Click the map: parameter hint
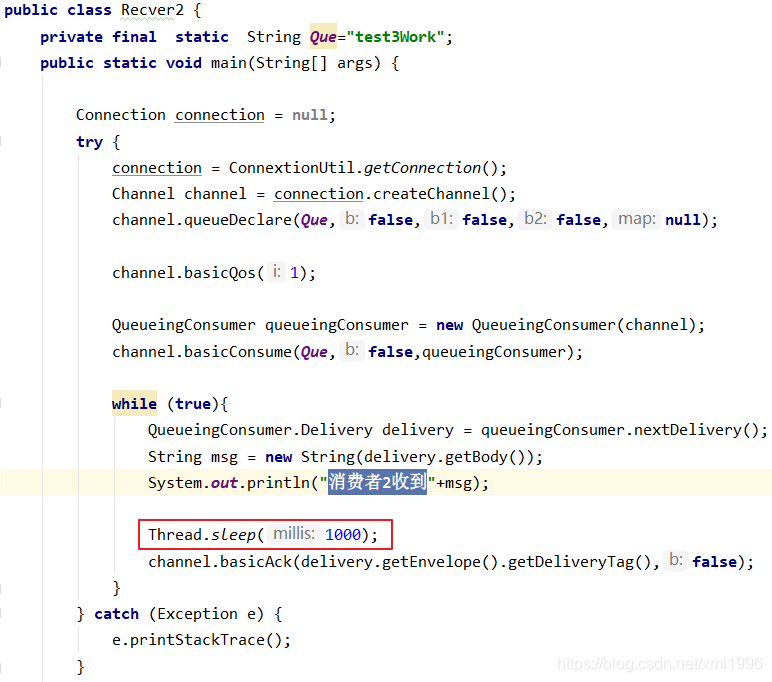The height and width of the screenshot is (682, 772). (x=637, y=218)
